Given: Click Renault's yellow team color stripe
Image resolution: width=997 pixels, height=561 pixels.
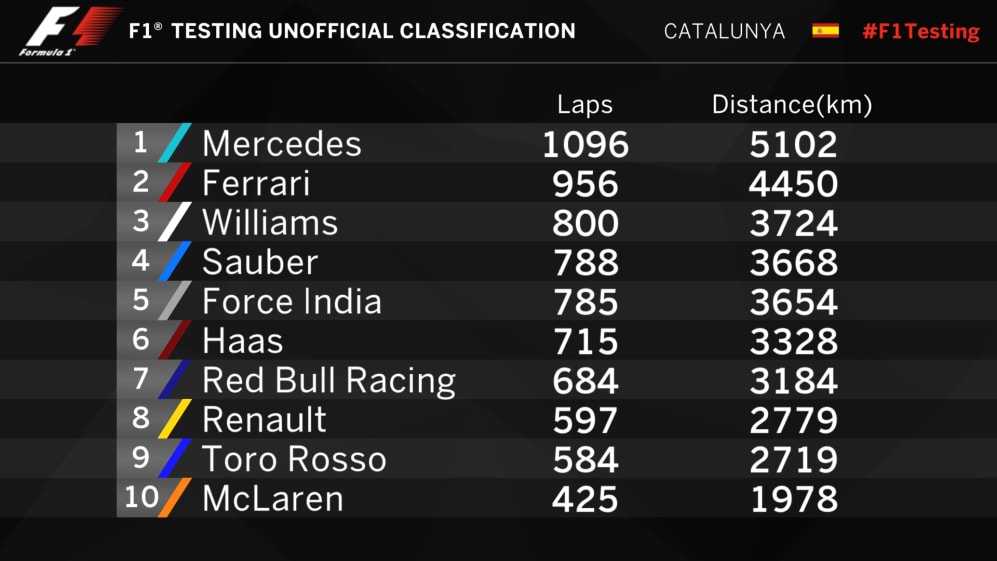Looking at the screenshot, I should tap(174, 419).
